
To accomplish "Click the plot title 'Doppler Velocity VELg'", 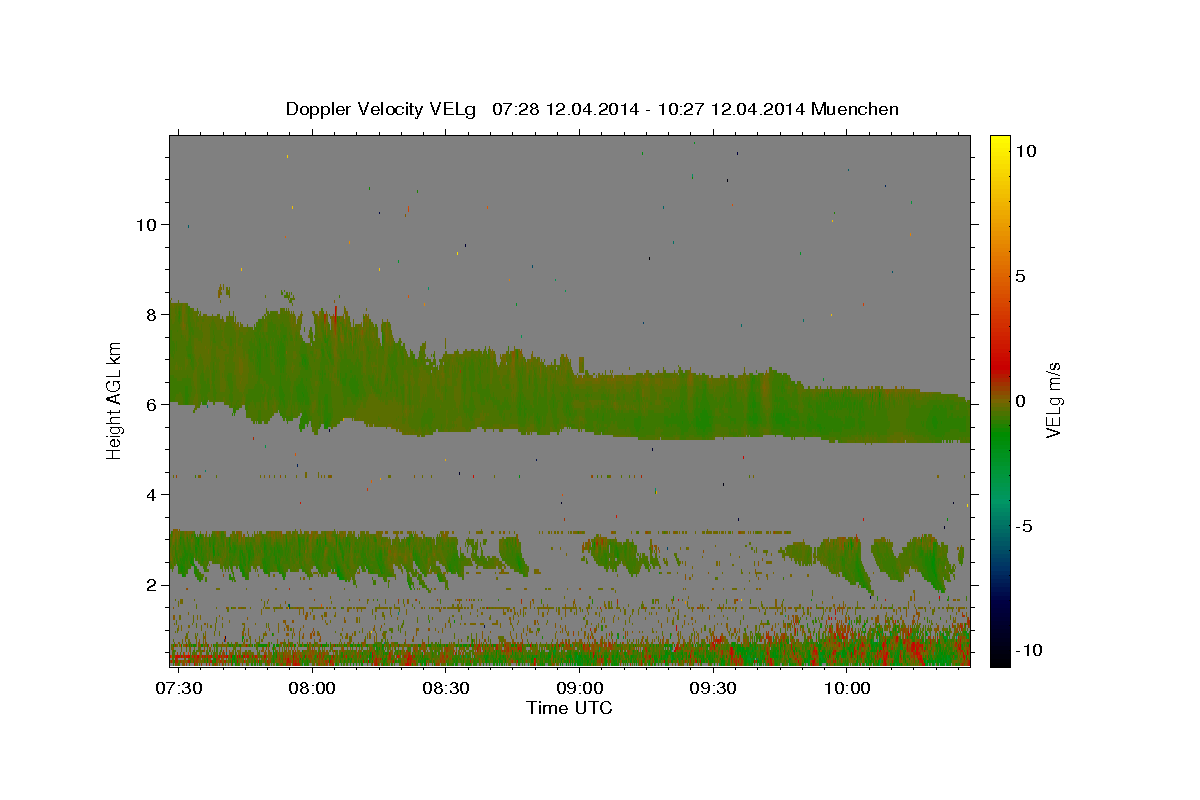I will pyautogui.click(x=381, y=109).
